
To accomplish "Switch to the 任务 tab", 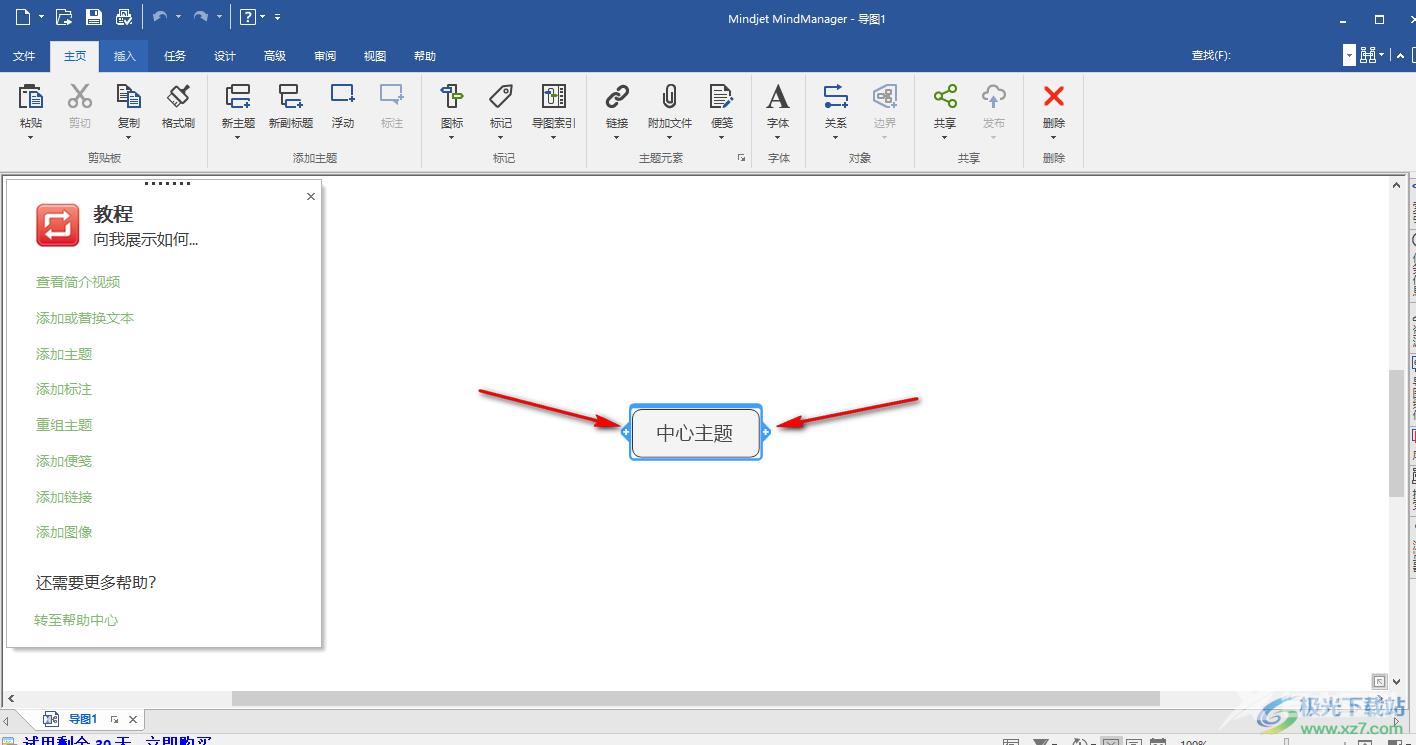I will pos(175,56).
